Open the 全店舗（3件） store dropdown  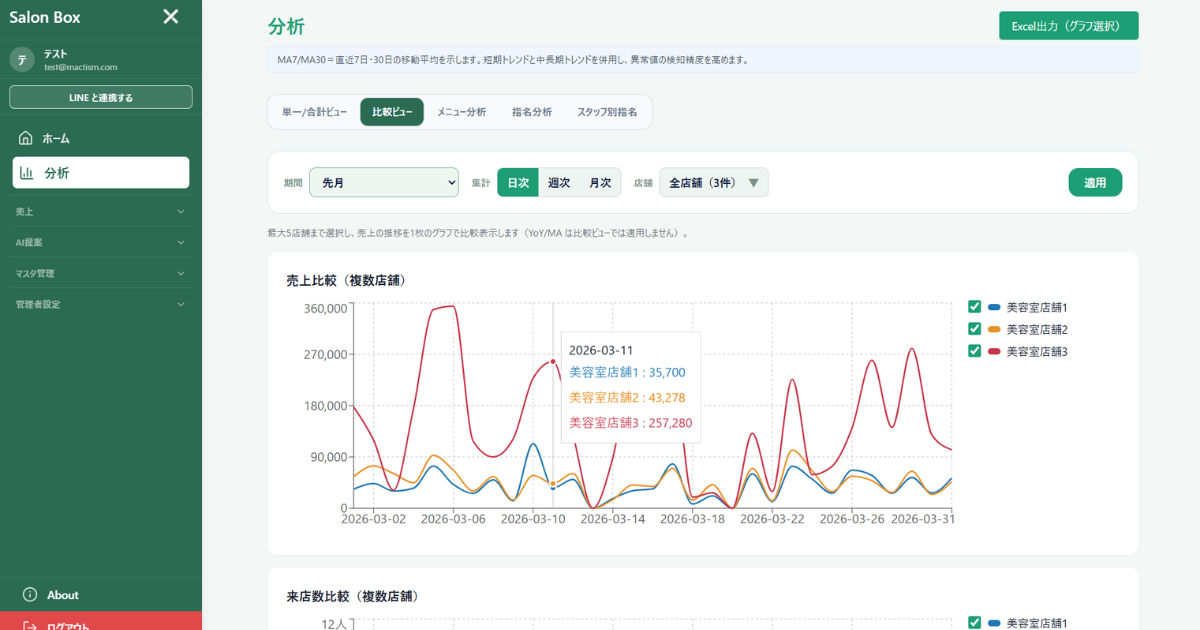tap(714, 183)
